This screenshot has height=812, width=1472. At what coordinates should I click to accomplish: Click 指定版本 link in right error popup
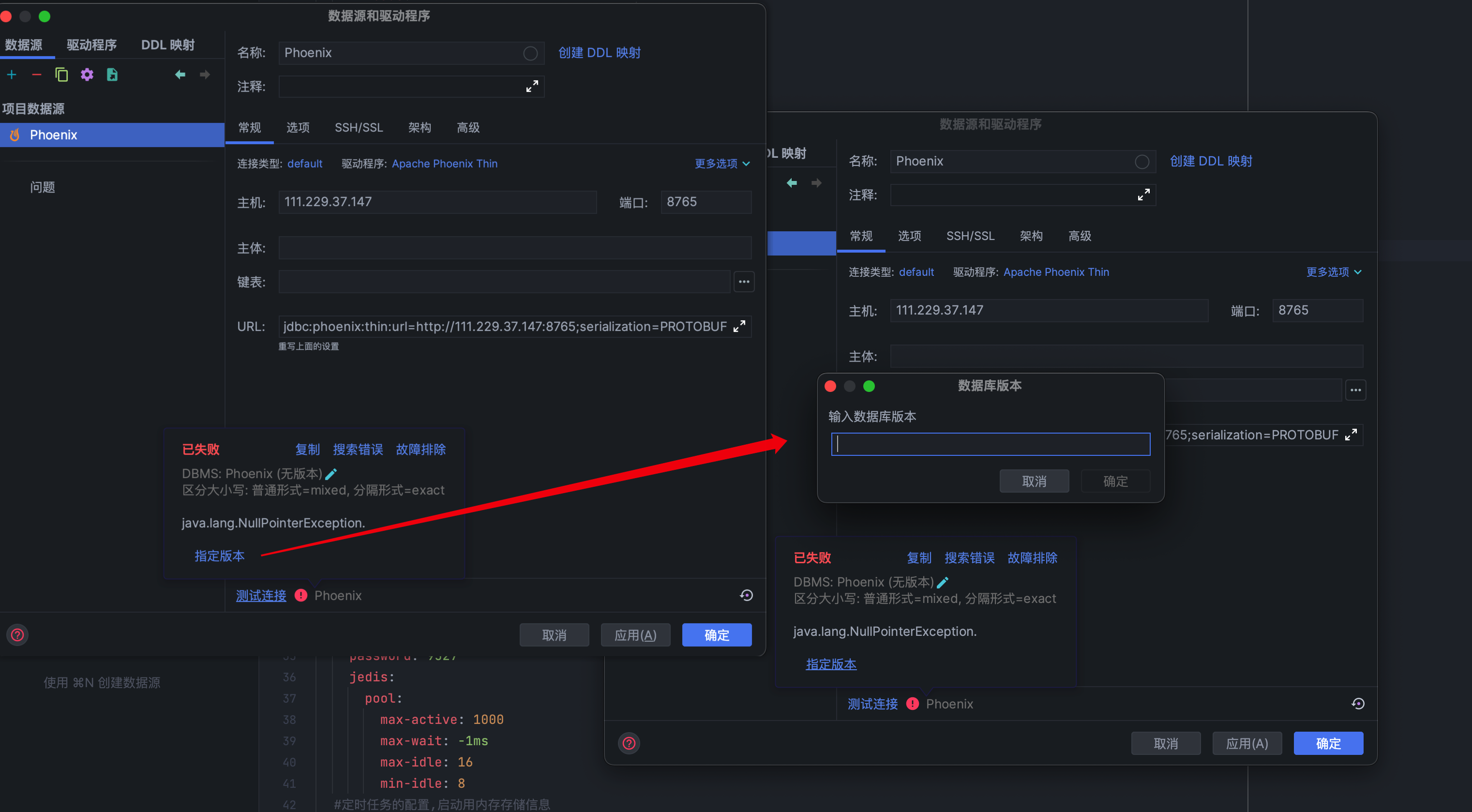831,664
